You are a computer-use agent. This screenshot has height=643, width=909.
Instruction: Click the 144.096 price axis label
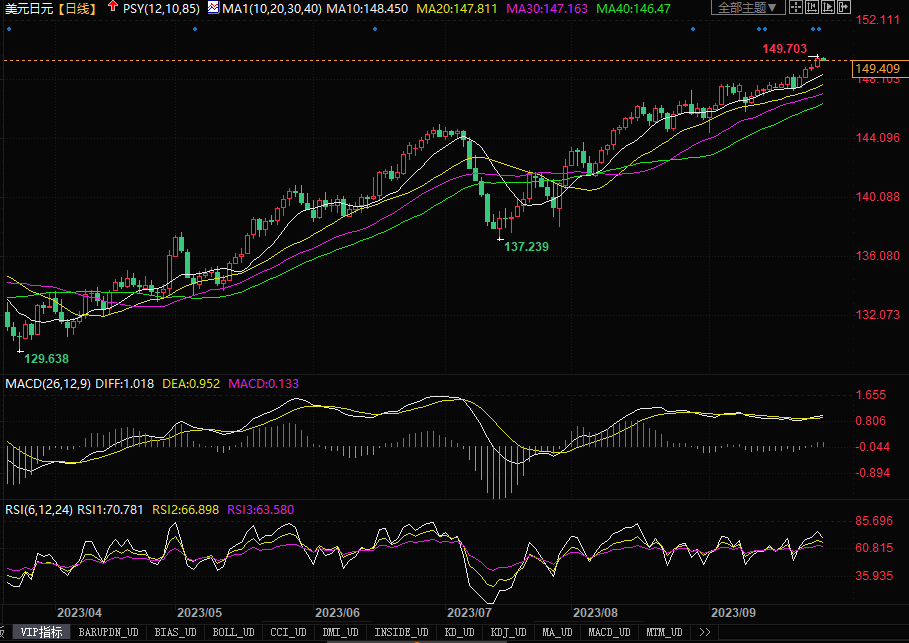coord(878,138)
